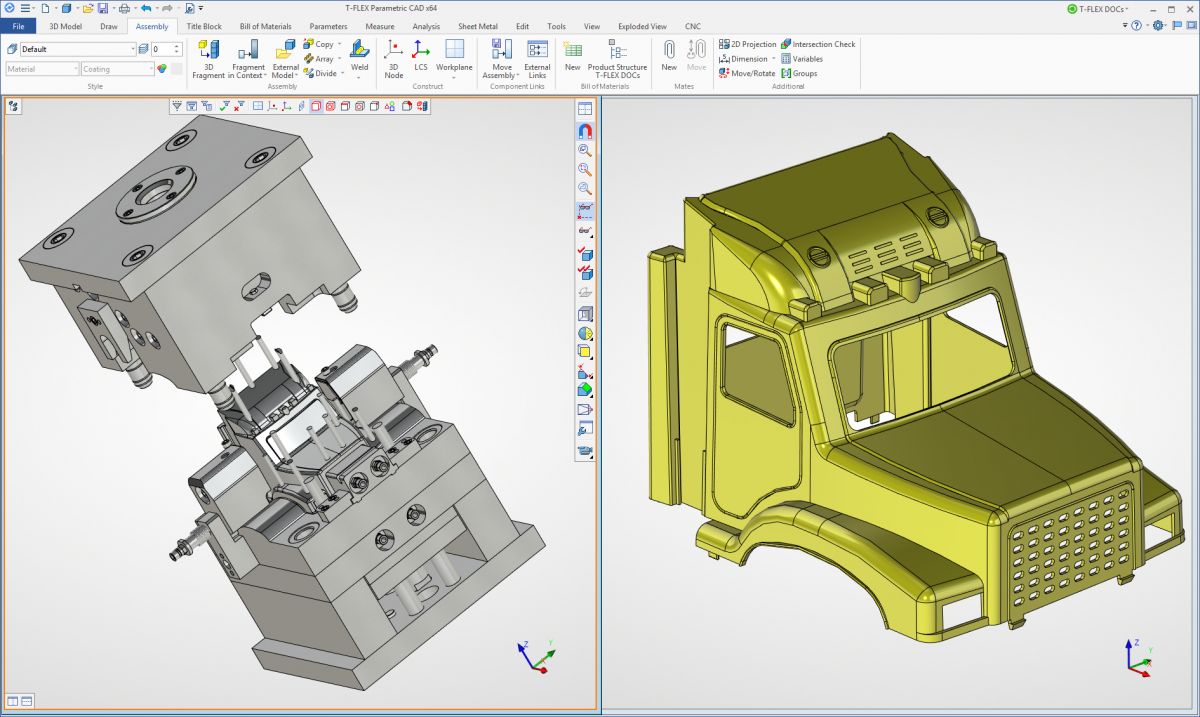Viewport: 1200px width, 717px height.
Task: Open the Groups command
Action: click(x=799, y=73)
